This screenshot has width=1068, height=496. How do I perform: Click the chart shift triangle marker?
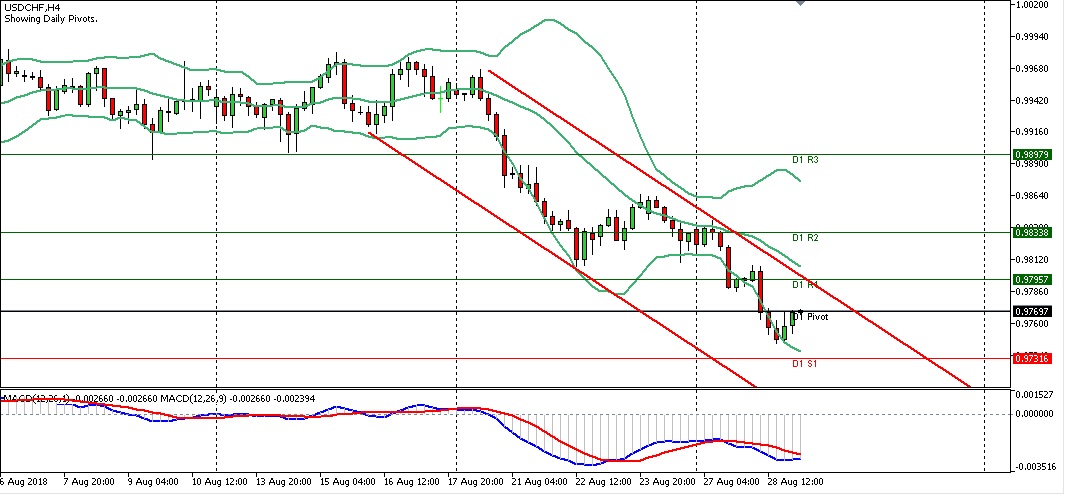pos(799,5)
